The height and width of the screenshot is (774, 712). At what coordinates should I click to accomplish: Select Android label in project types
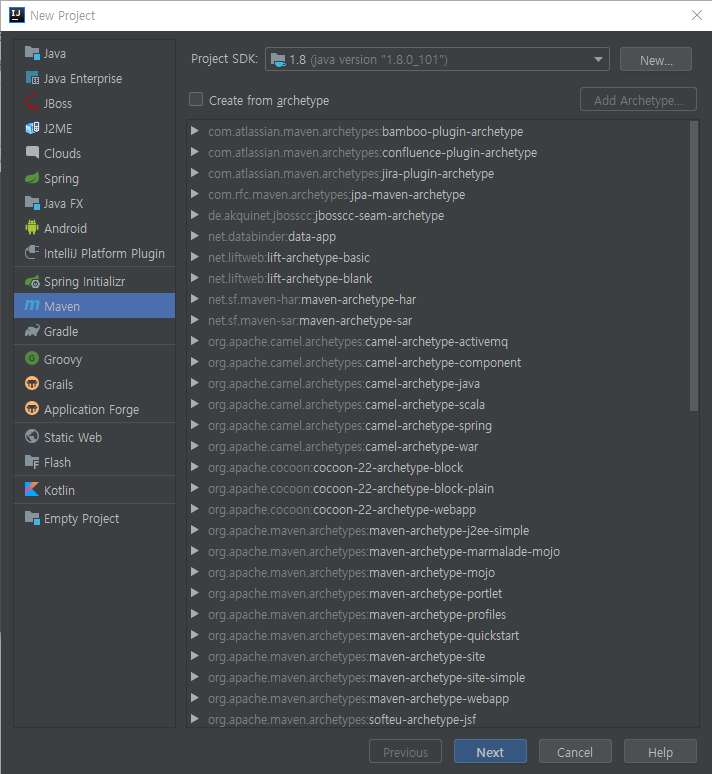click(65, 228)
